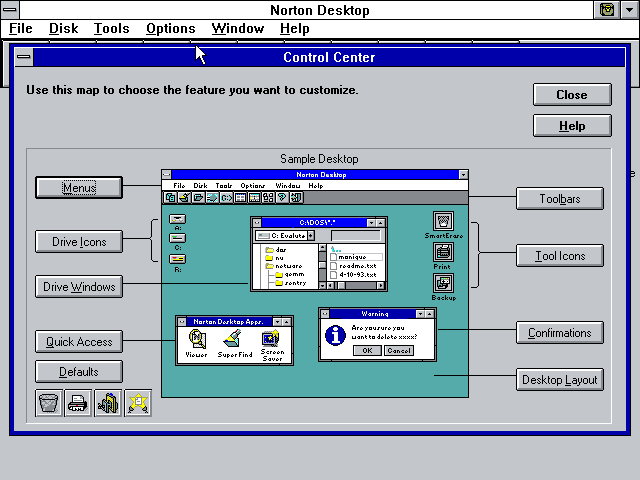The width and height of the screenshot is (640, 480).
Task: Click the printer icon button below Defaults
Action: (x=78, y=403)
